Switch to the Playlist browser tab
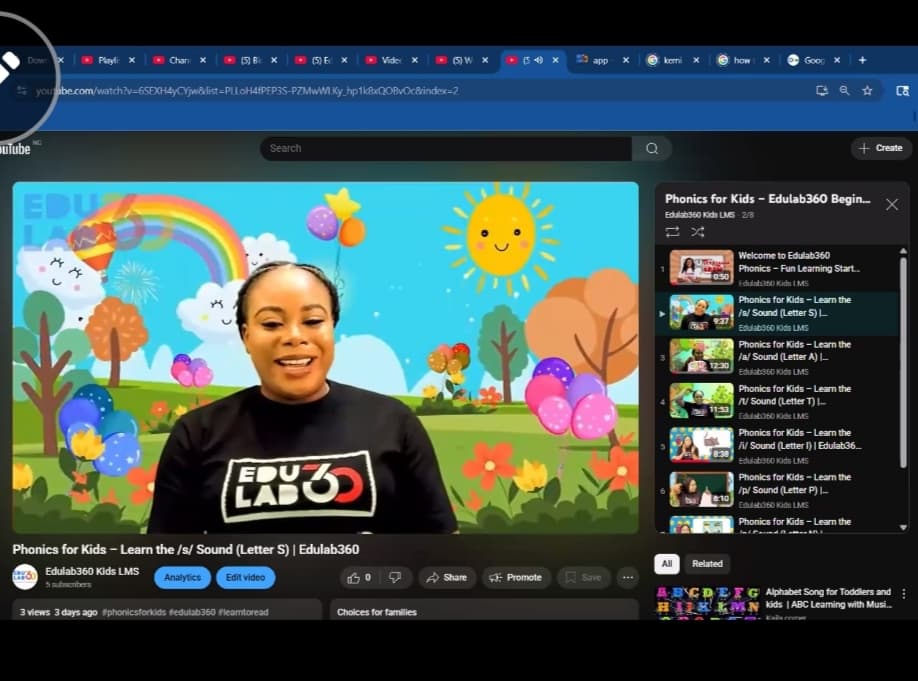 click(108, 60)
